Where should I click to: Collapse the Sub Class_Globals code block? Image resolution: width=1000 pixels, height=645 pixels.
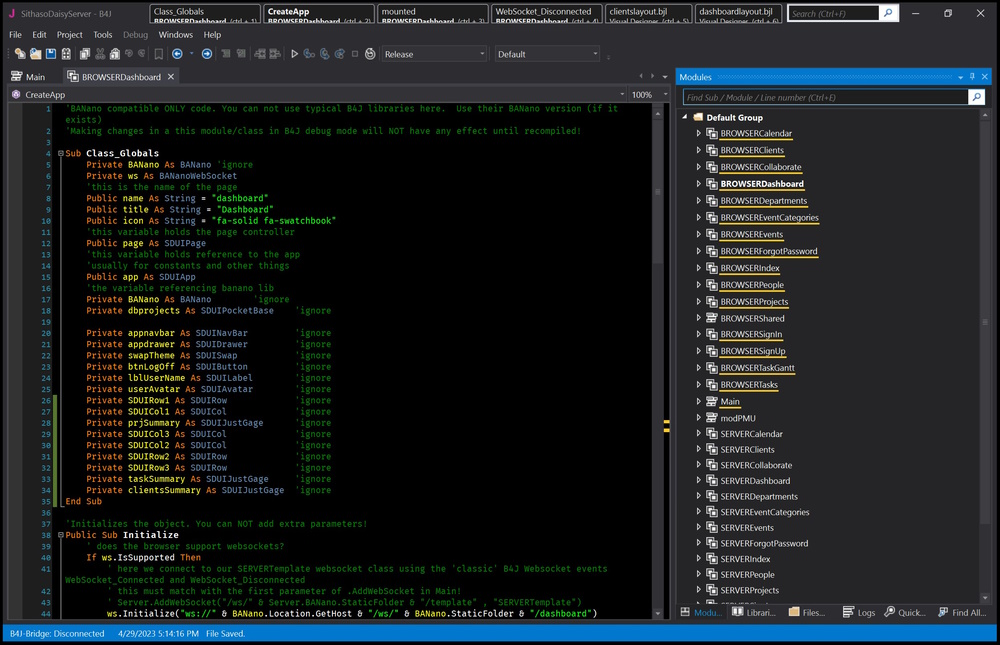click(61, 153)
